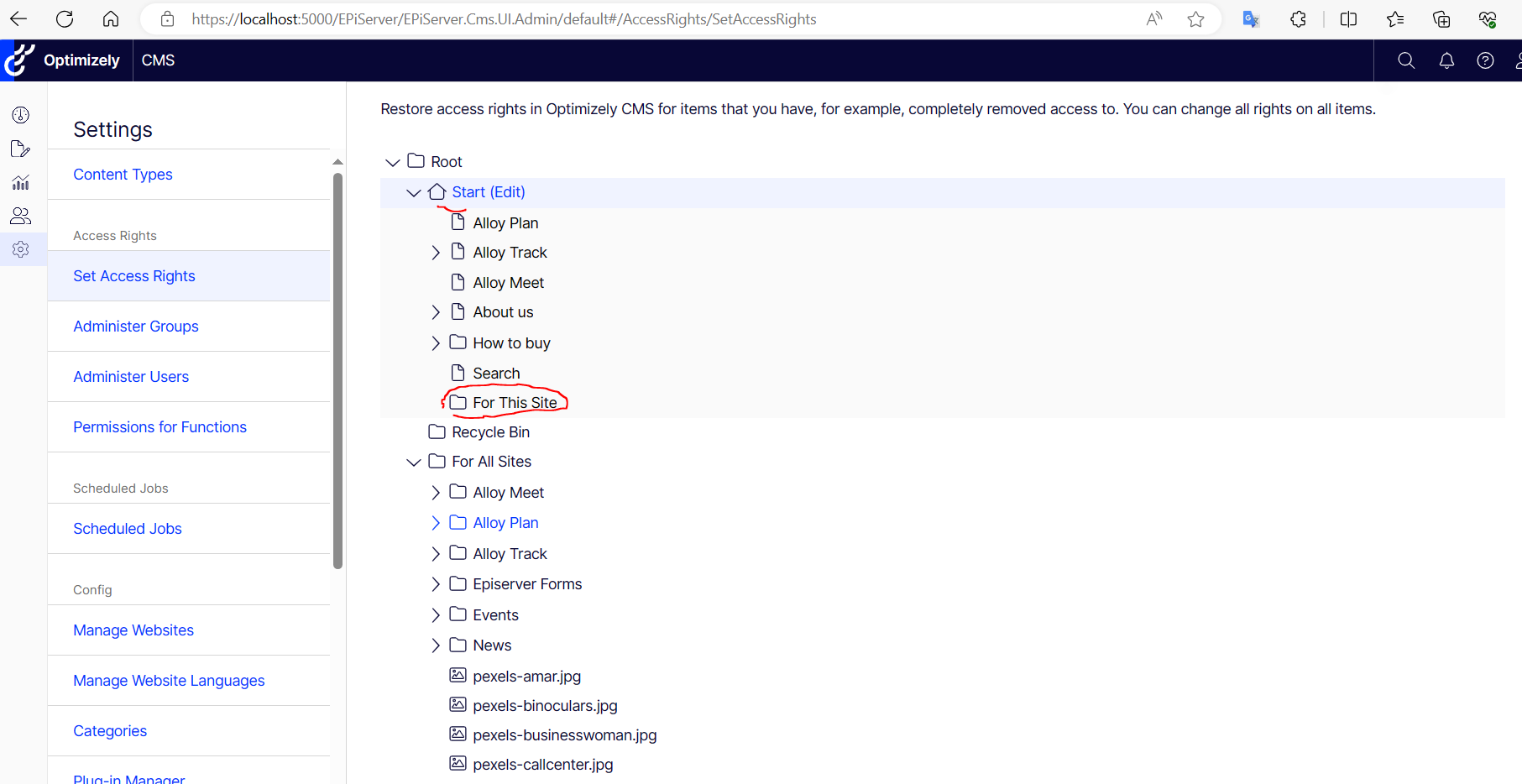Open the notifications bell icon
This screenshot has width=1522, height=784.
pos(1446,60)
